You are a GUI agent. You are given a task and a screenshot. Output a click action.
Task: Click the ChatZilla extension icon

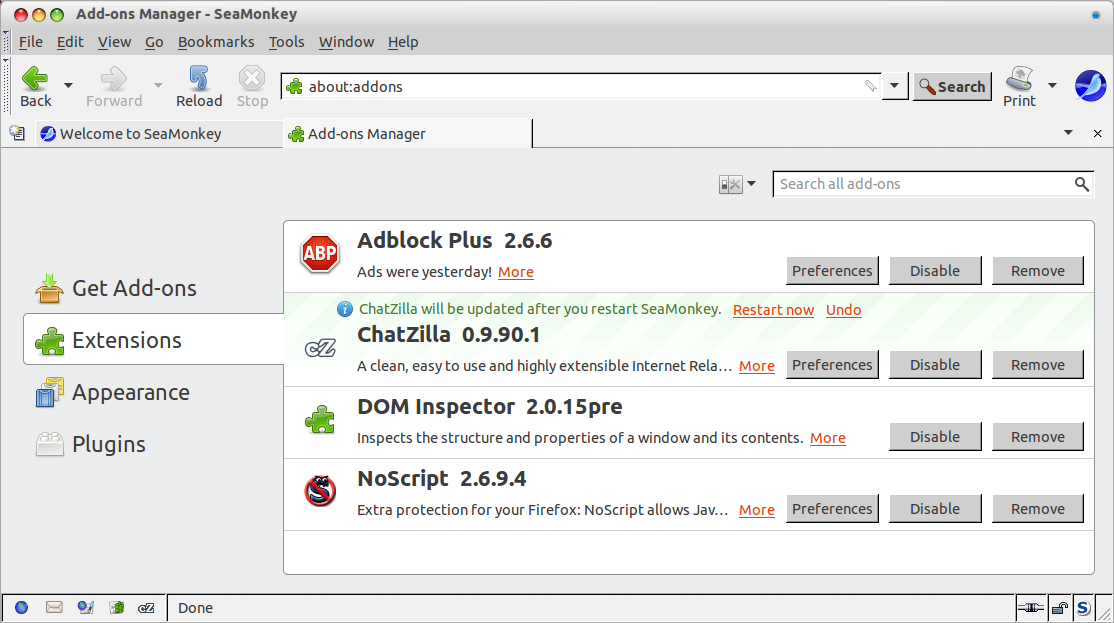point(320,349)
